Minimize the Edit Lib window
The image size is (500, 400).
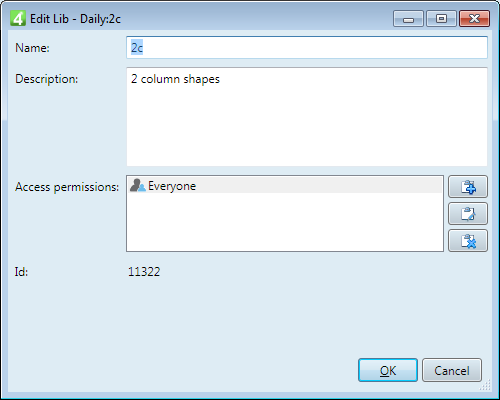pyautogui.click(x=408, y=19)
